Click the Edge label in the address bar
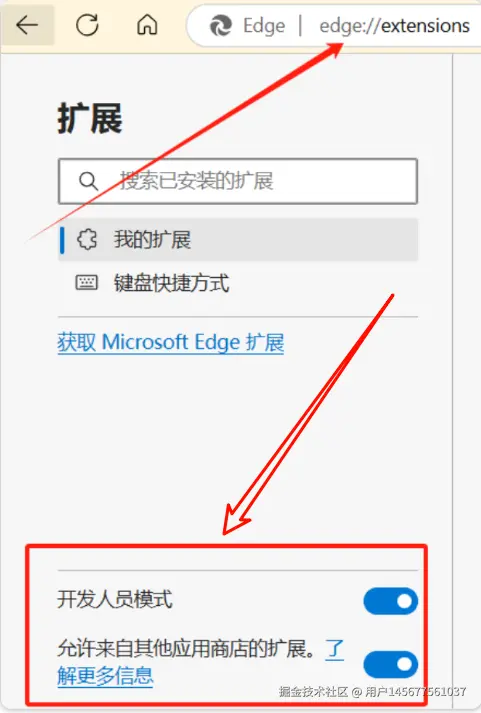The width and height of the screenshot is (481, 713). tap(264, 26)
